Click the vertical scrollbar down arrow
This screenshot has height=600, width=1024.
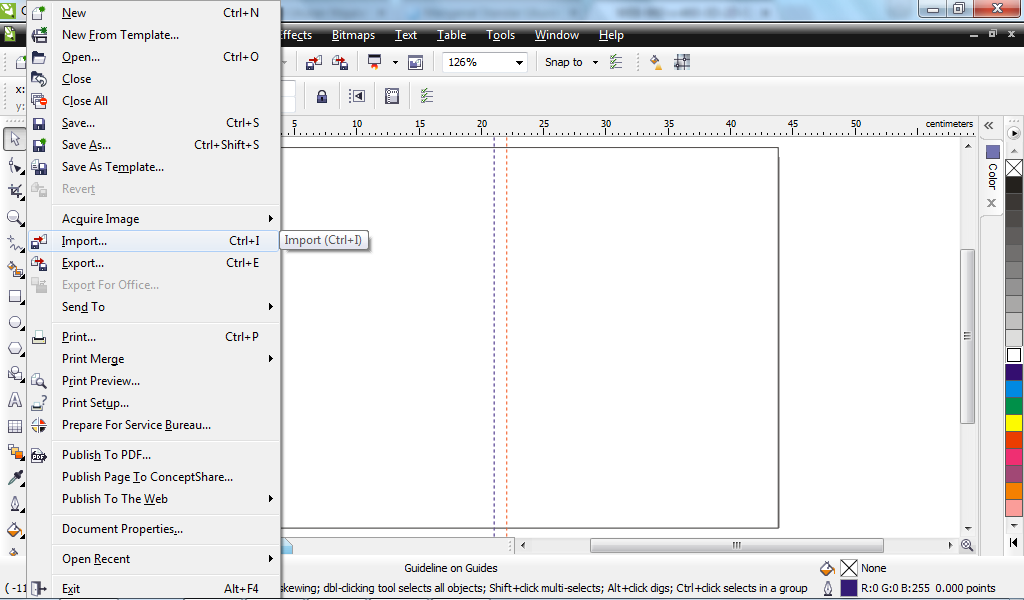pos(968,528)
